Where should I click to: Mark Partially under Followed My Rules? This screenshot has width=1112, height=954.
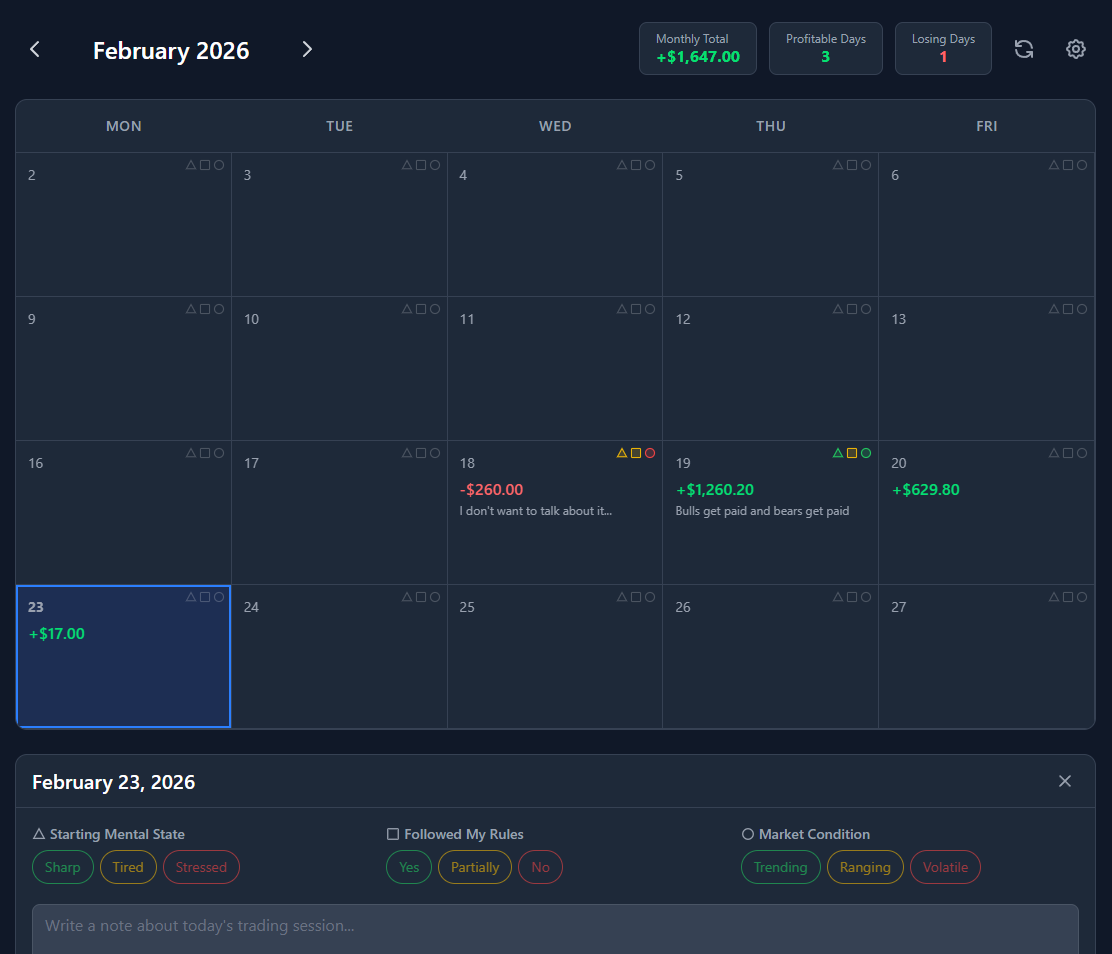[x=474, y=867]
